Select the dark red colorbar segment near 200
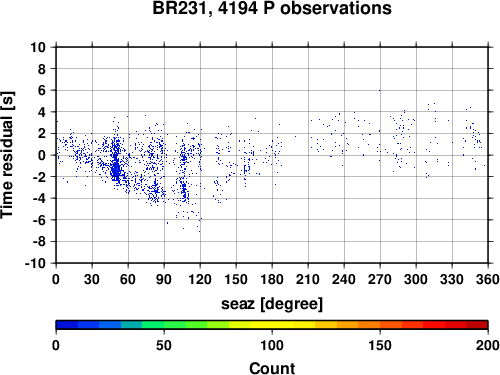The image size is (500, 375). [477, 325]
